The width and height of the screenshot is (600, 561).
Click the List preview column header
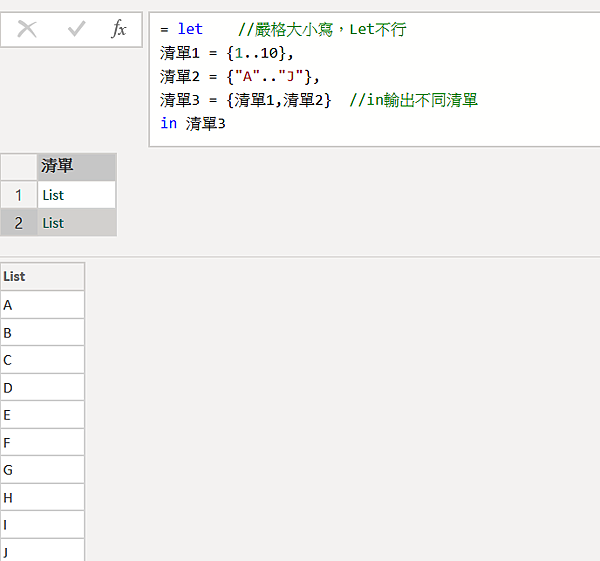click(42, 276)
